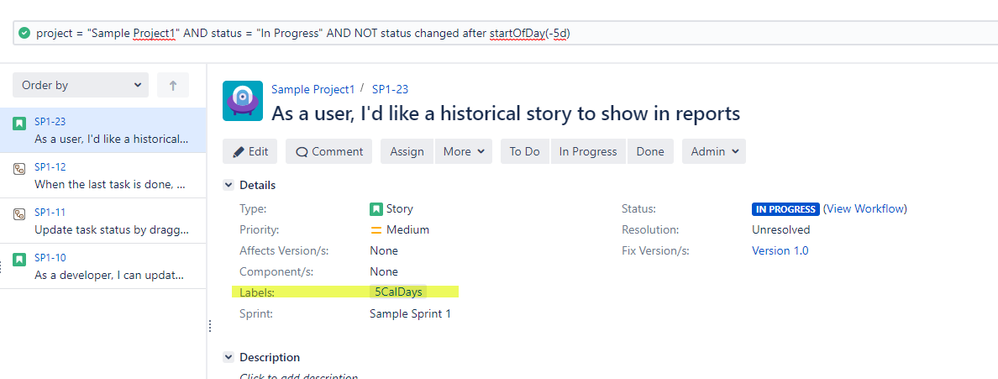
Task: Open the SP1-23 breadcrumb link
Action: pyautogui.click(x=390, y=90)
